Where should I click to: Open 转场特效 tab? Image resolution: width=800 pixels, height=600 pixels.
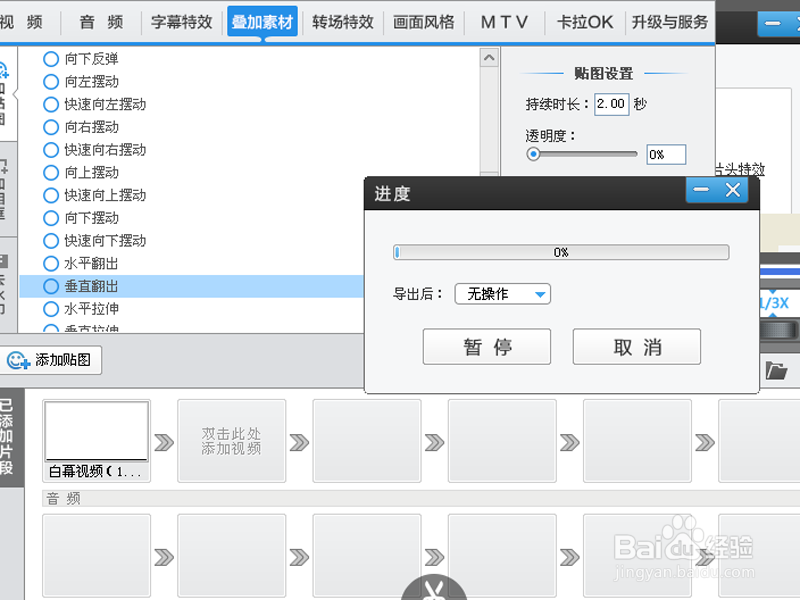pos(343,22)
